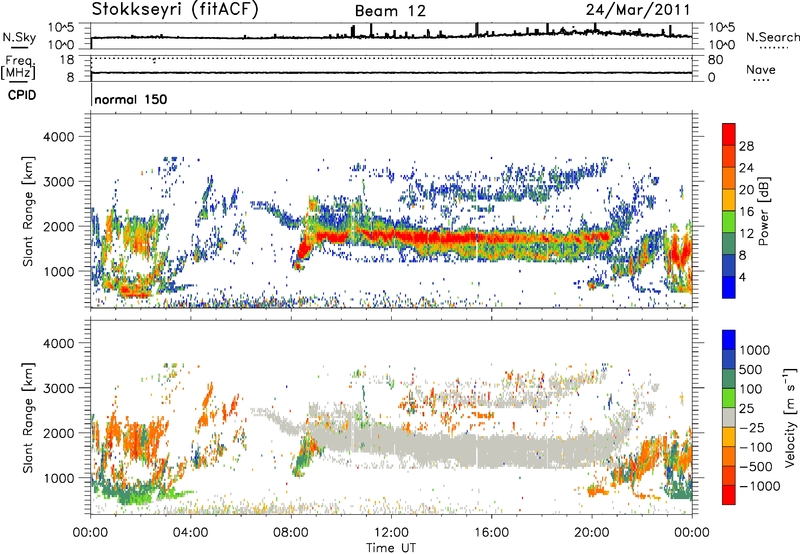Click "2000" on the velocity panel axis

tap(58, 433)
